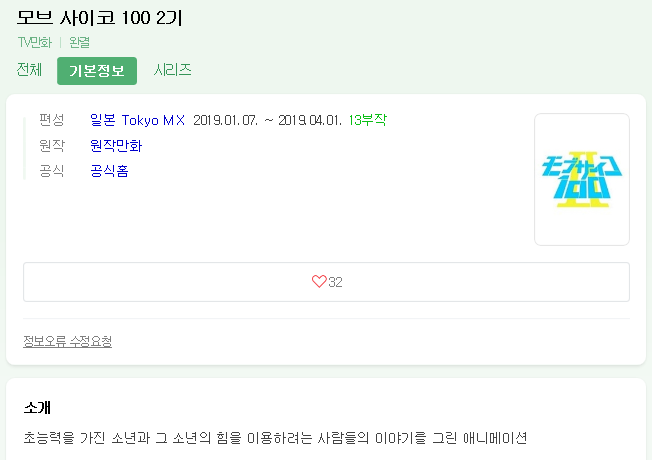
Task: Open the Mob Psycho 100 poster thumbnail
Action: point(581,179)
